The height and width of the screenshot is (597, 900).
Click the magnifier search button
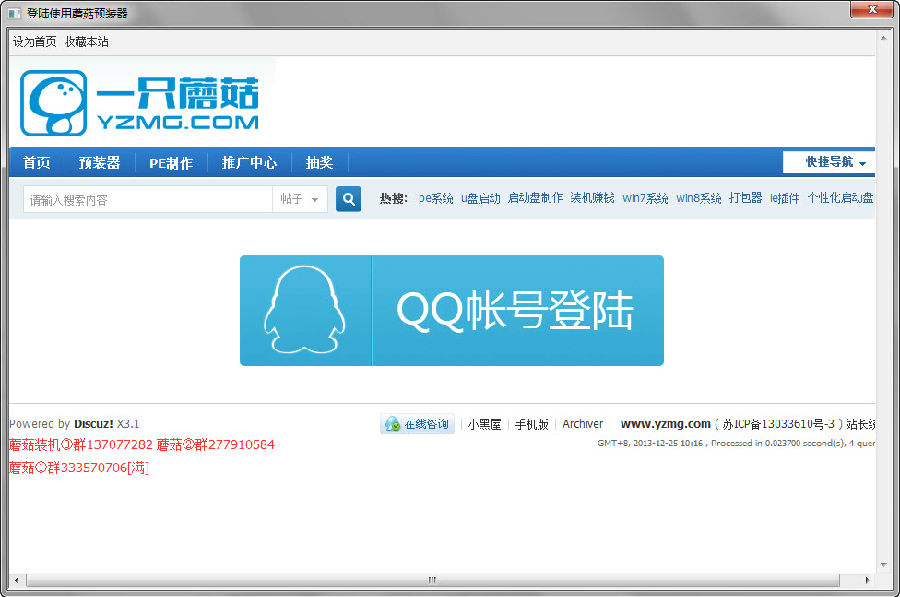point(348,199)
